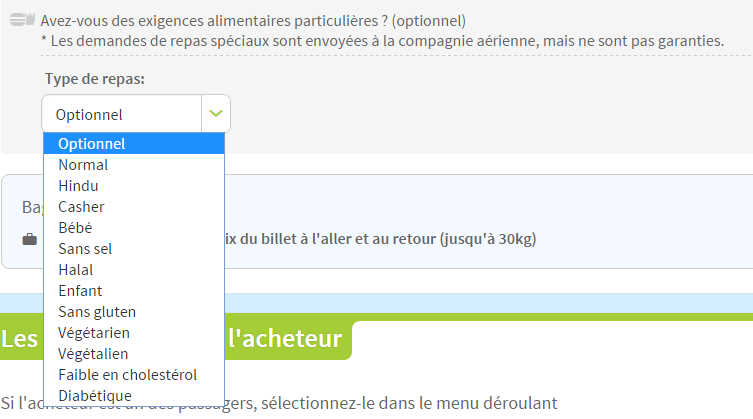753x419 pixels.
Task: Select Hindu meal from the list
Action: (134, 186)
